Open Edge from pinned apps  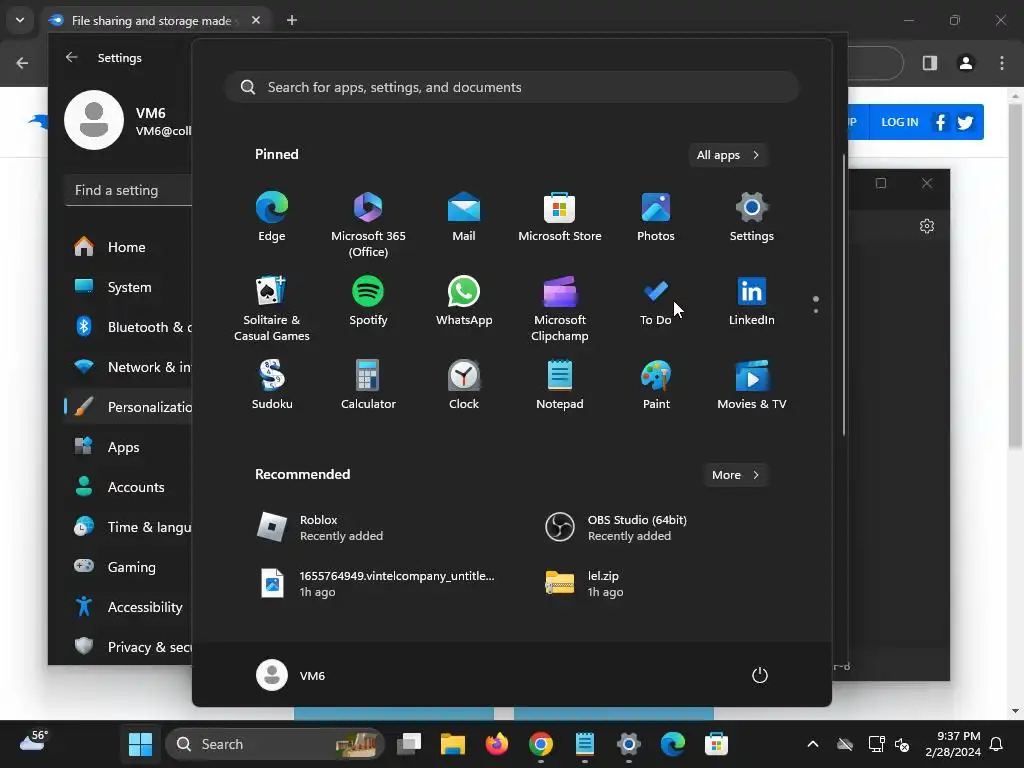pos(272,217)
